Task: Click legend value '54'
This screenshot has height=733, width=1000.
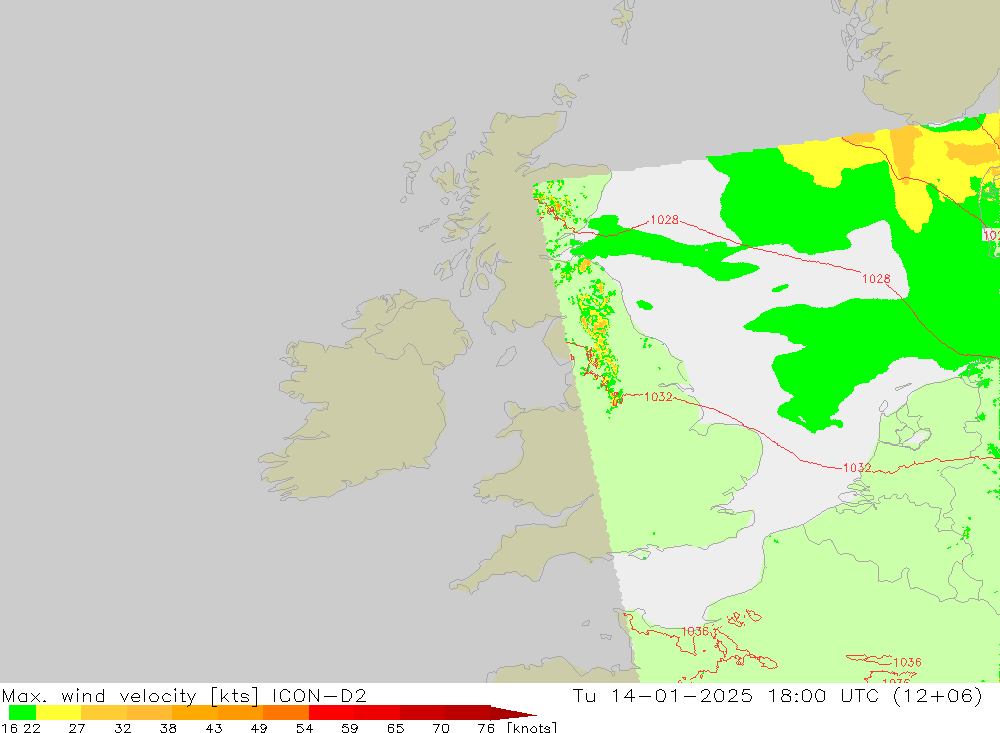Action: pyautogui.click(x=304, y=728)
